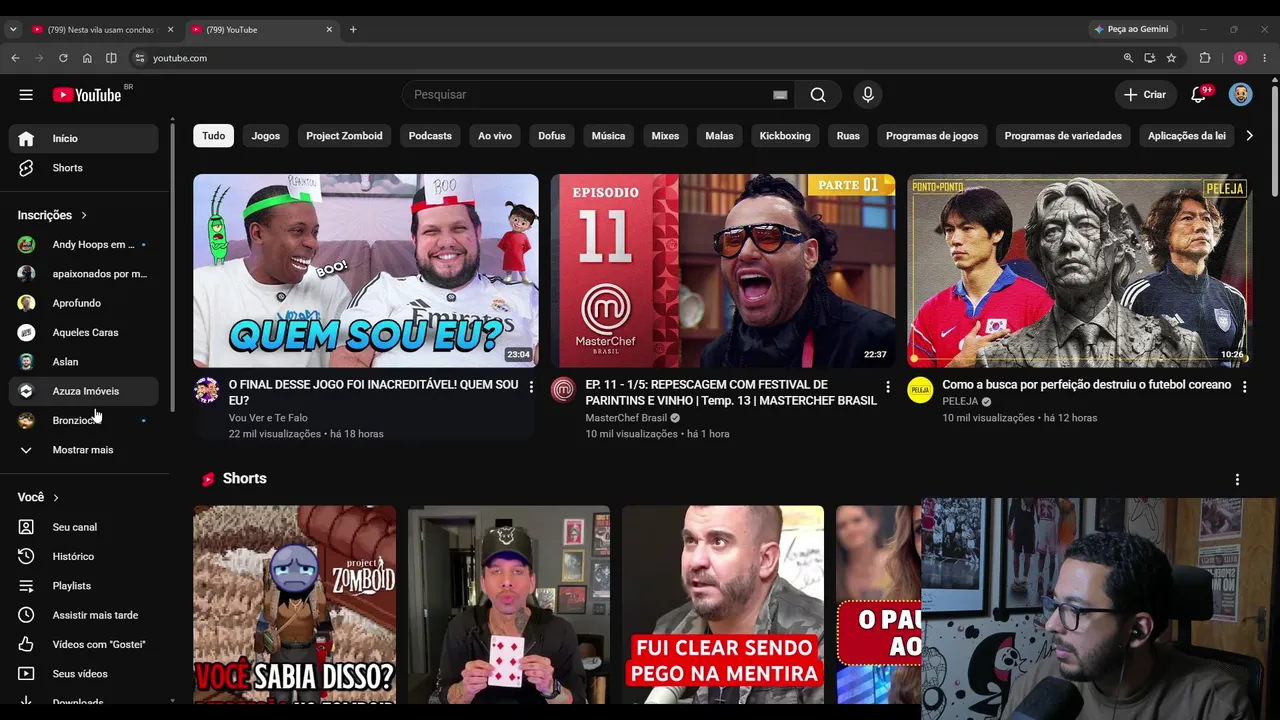The height and width of the screenshot is (720, 1280).
Task: Close the (799) YouTube browser tab
Action: [x=329, y=30]
